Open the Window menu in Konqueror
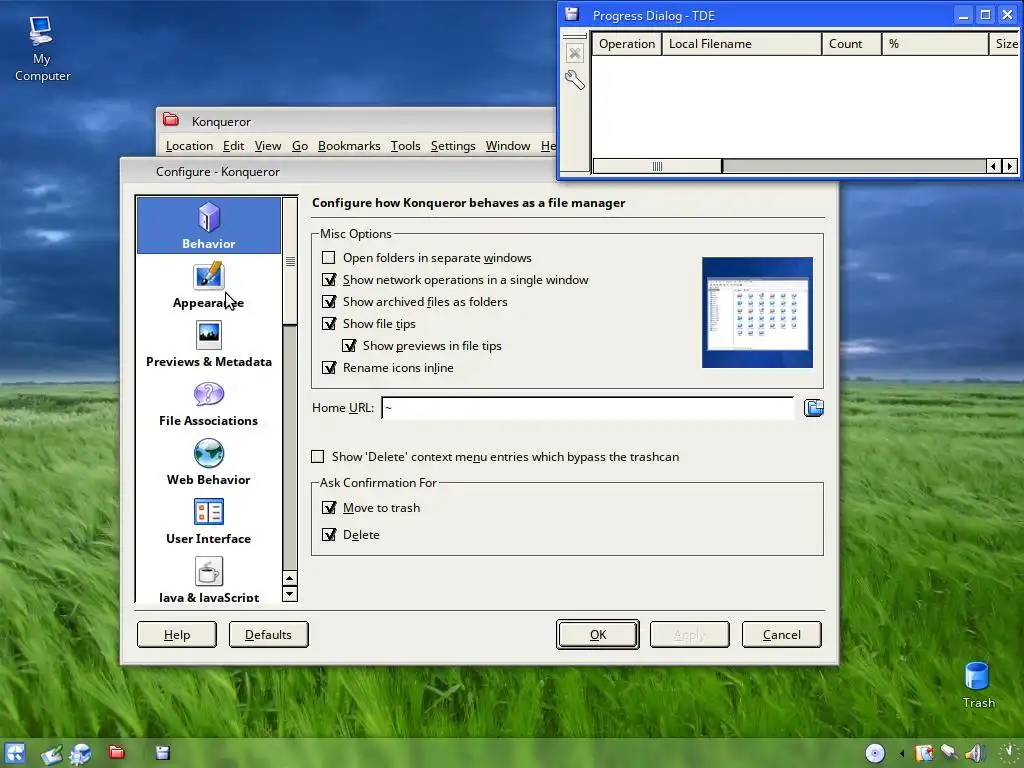Image resolution: width=1024 pixels, height=768 pixels. (508, 146)
